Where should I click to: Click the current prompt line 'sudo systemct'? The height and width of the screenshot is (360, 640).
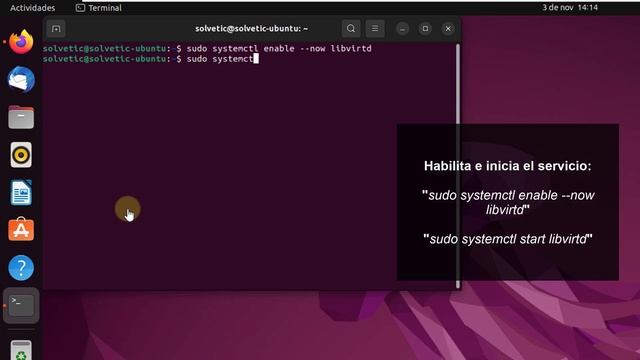point(220,59)
